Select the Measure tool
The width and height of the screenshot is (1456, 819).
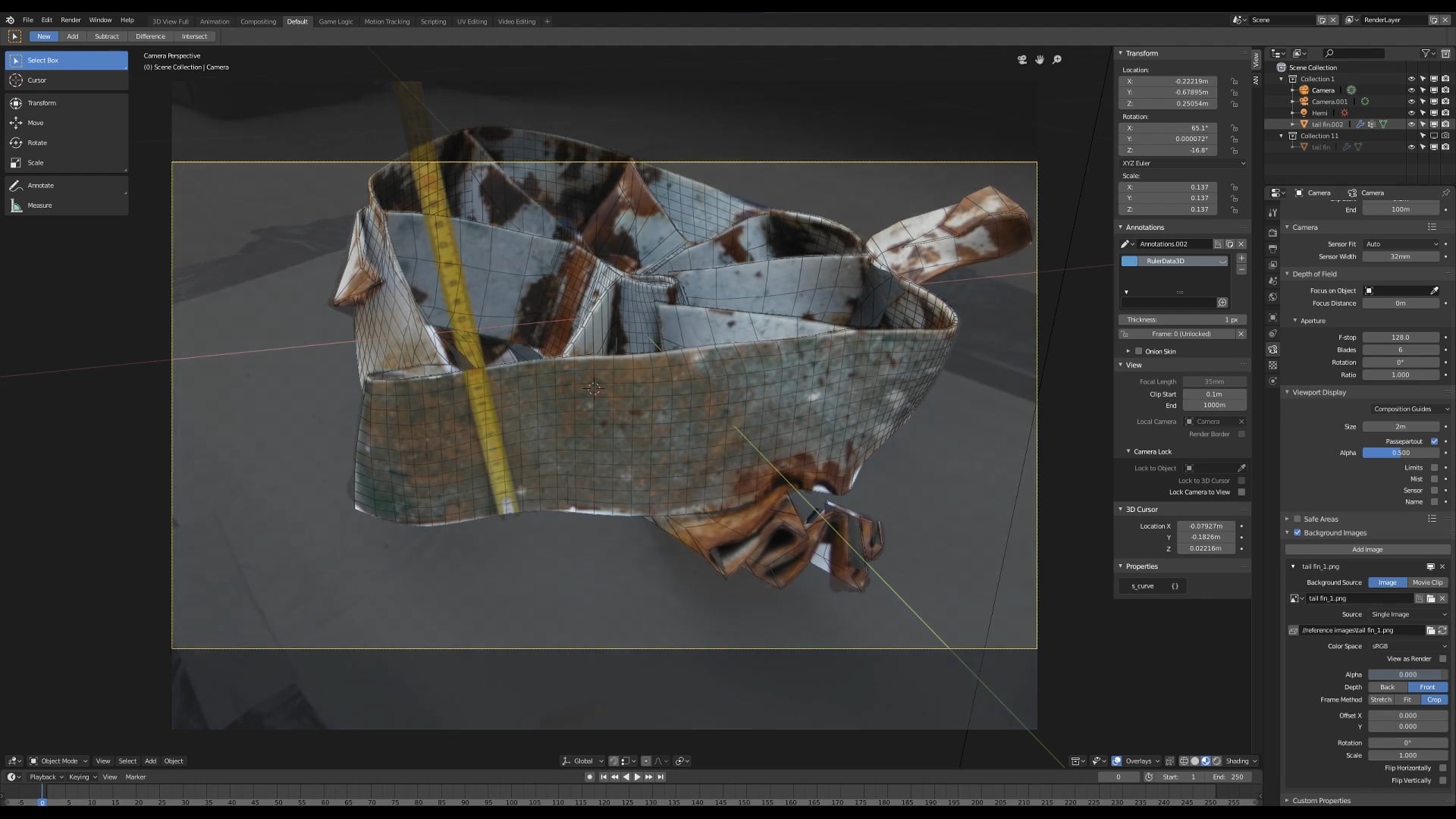click(67, 206)
